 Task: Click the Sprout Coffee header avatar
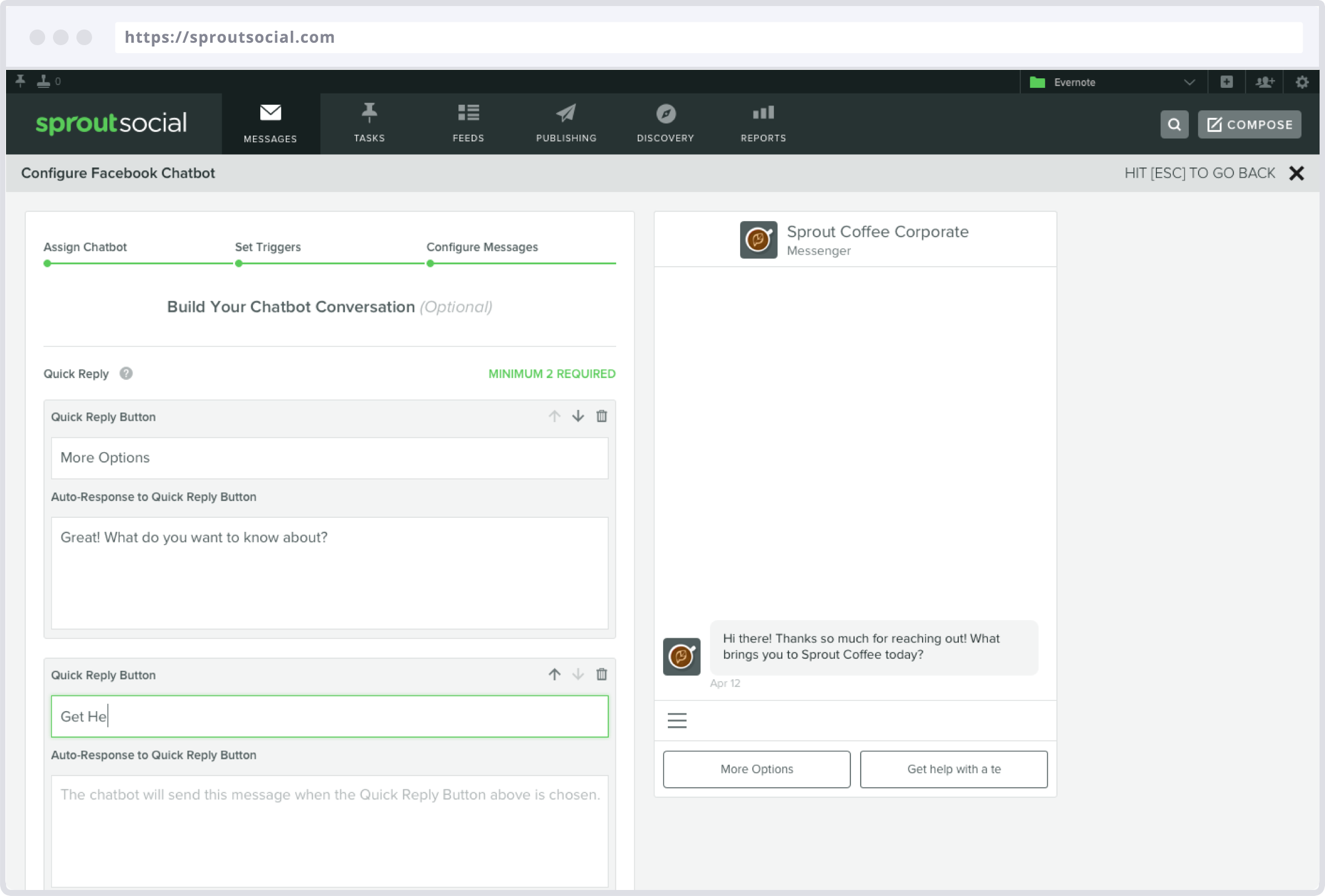tap(758, 240)
